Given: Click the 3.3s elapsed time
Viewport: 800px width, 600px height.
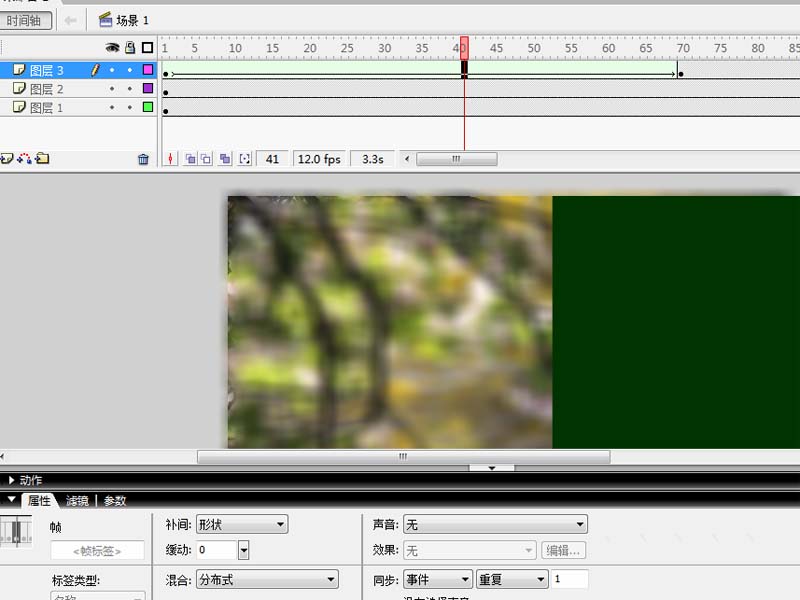Looking at the screenshot, I should pos(373,159).
